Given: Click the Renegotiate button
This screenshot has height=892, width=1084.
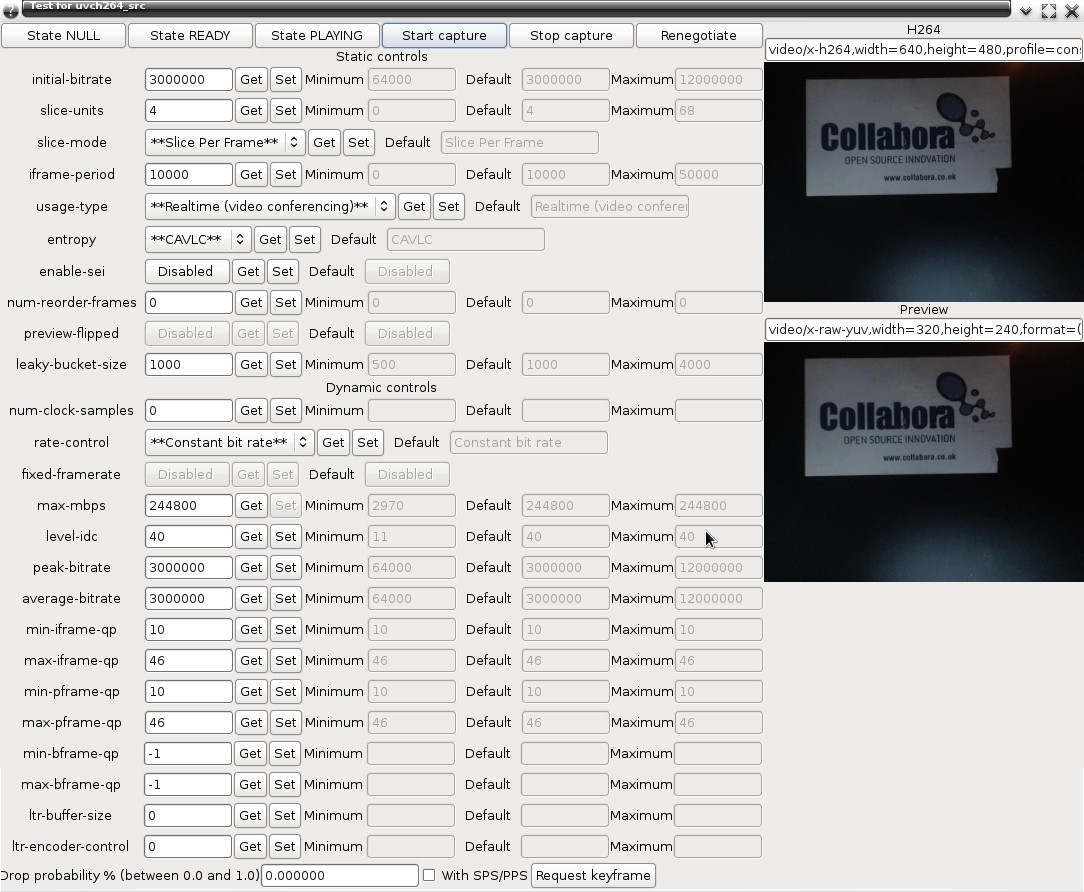Looking at the screenshot, I should pyautogui.click(x=699, y=34).
